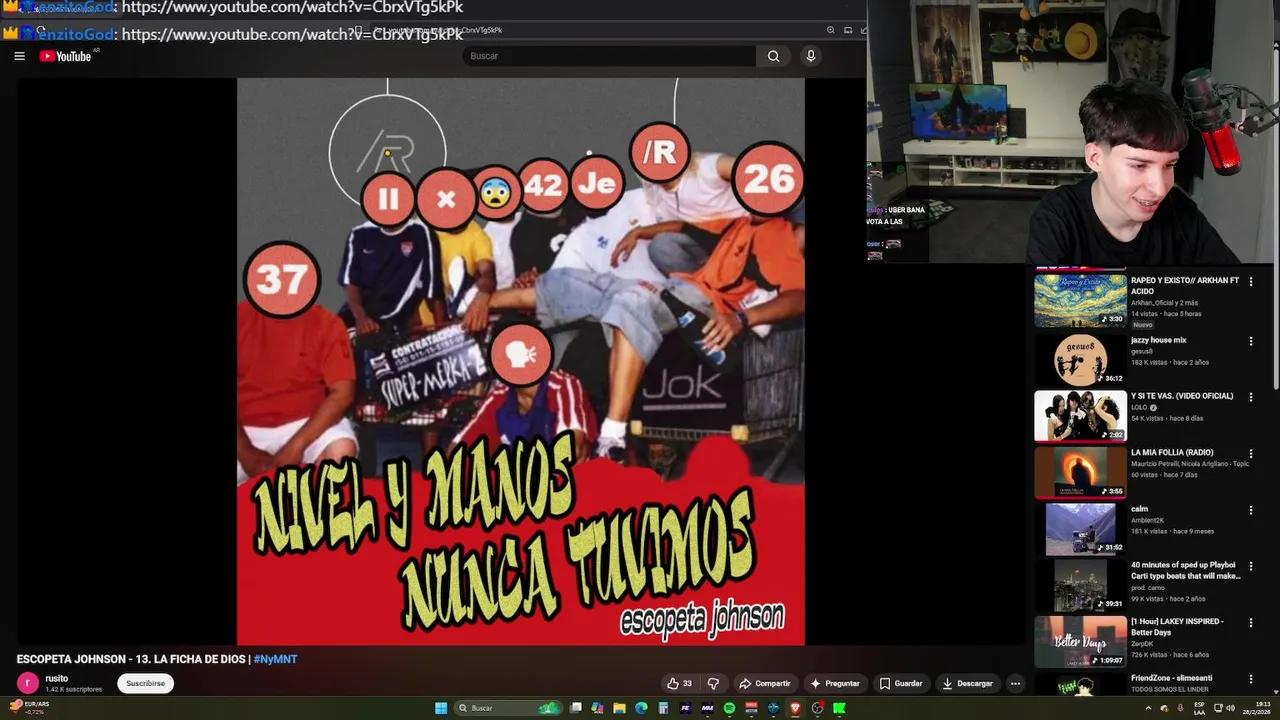Open more actions ellipsis under video

[x=1015, y=684]
